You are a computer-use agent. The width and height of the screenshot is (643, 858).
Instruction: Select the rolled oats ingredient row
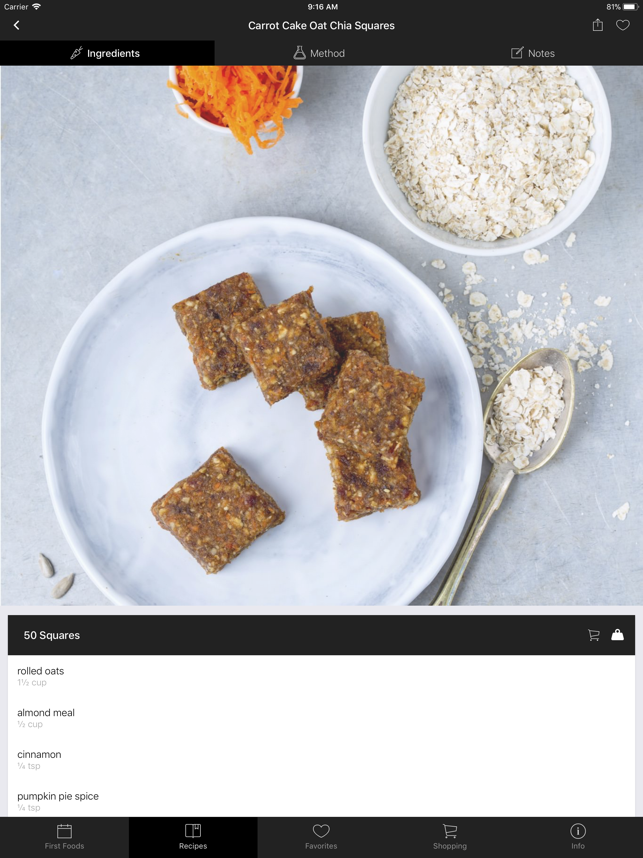321,676
